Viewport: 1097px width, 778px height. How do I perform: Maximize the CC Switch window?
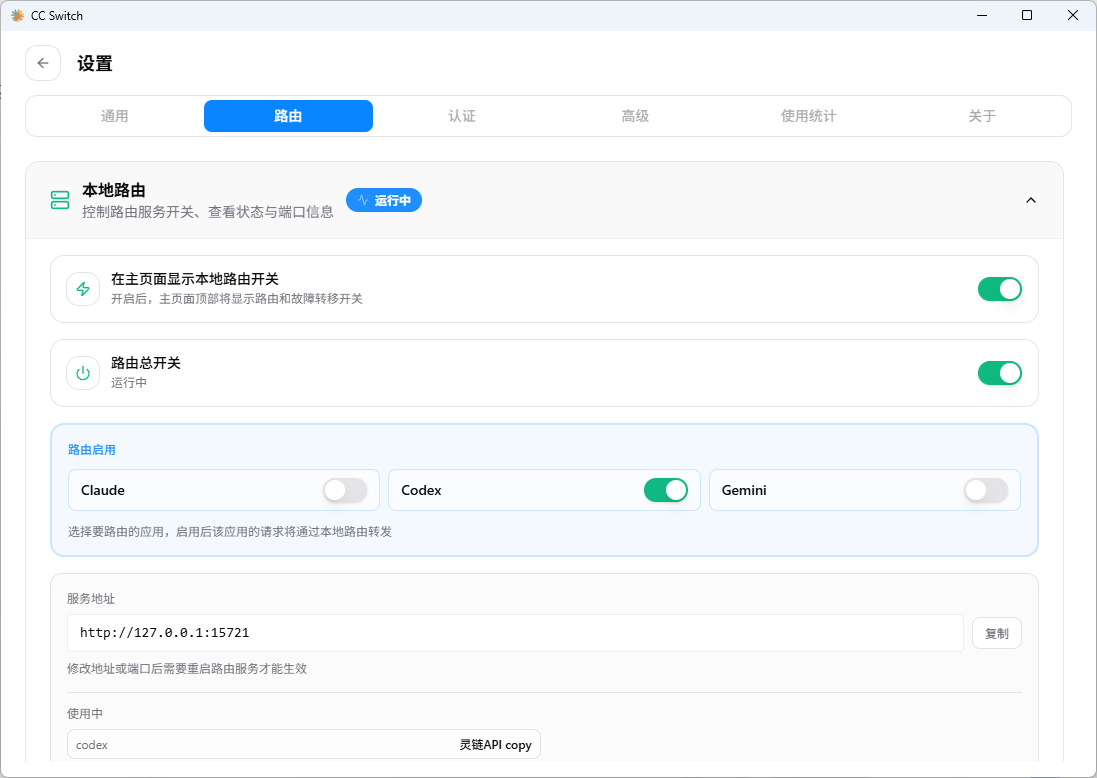point(1027,15)
